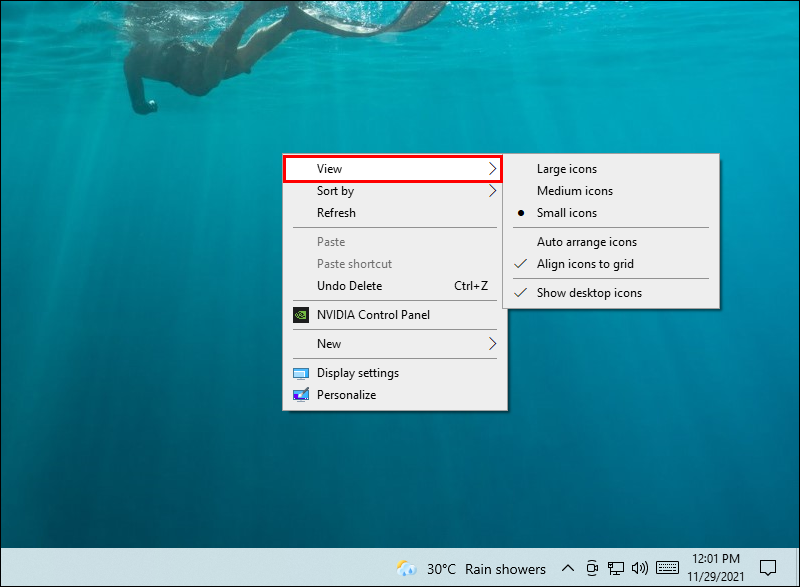Viewport: 800px width, 587px height.
Task: Click the Display settings monitor icon
Action: click(x=301, y=374)
